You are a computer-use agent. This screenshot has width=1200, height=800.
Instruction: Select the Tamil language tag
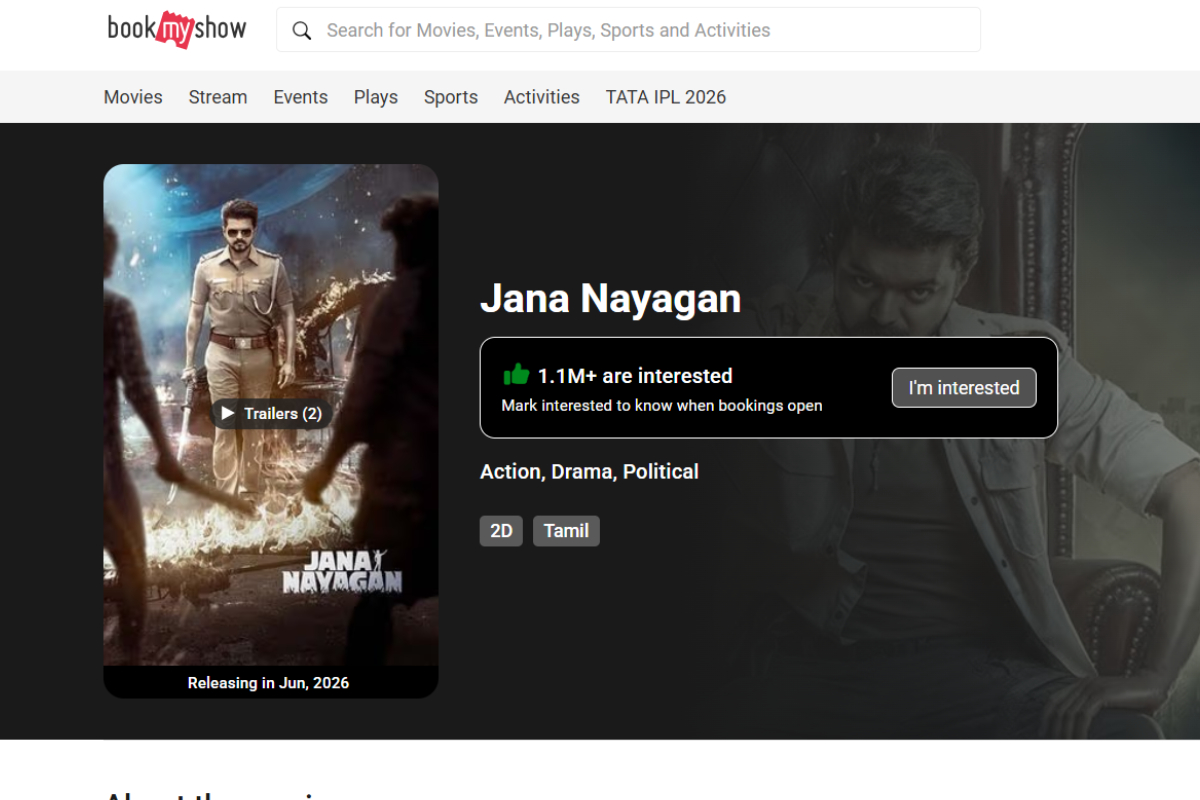pos(566,531)
